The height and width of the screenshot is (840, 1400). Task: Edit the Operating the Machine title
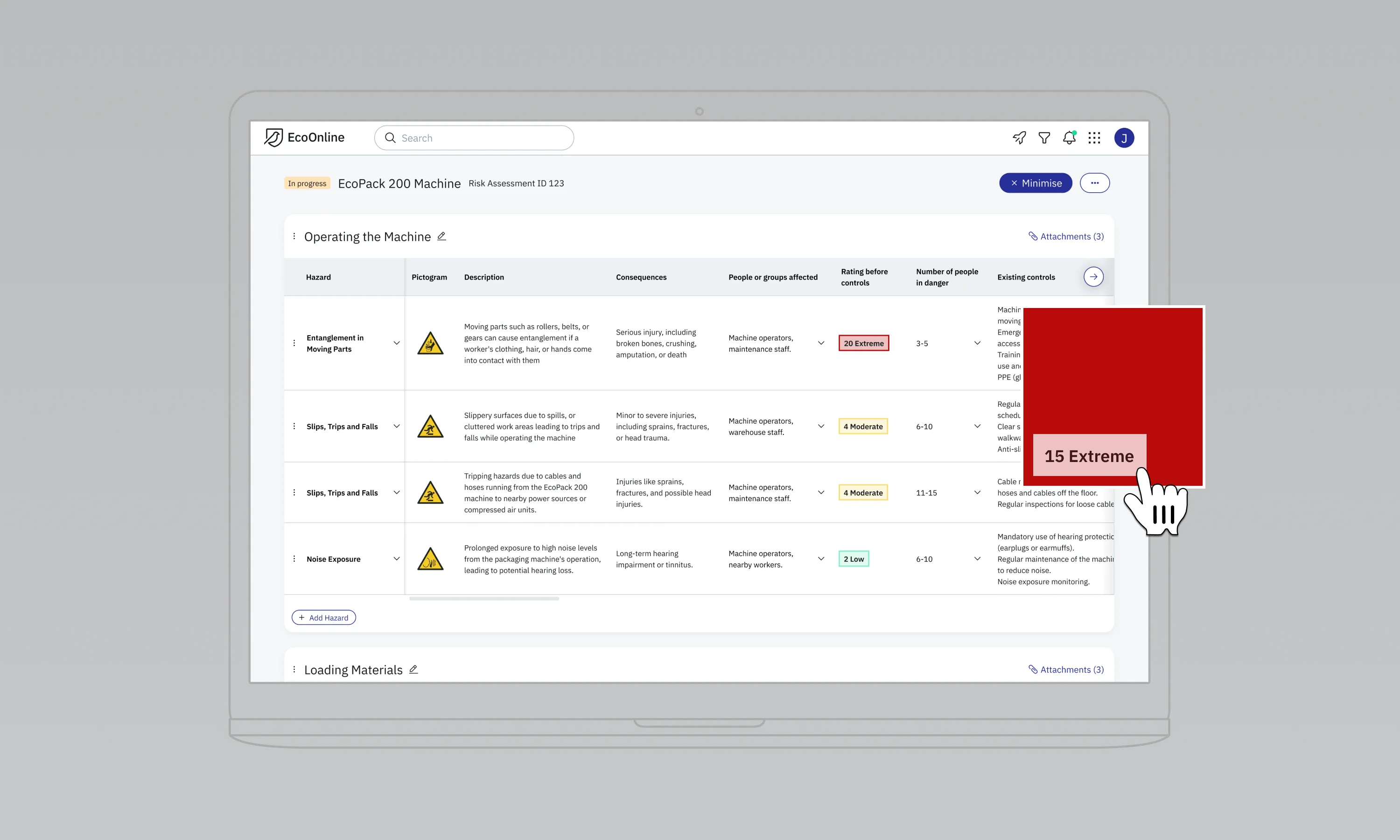(441, 236)
